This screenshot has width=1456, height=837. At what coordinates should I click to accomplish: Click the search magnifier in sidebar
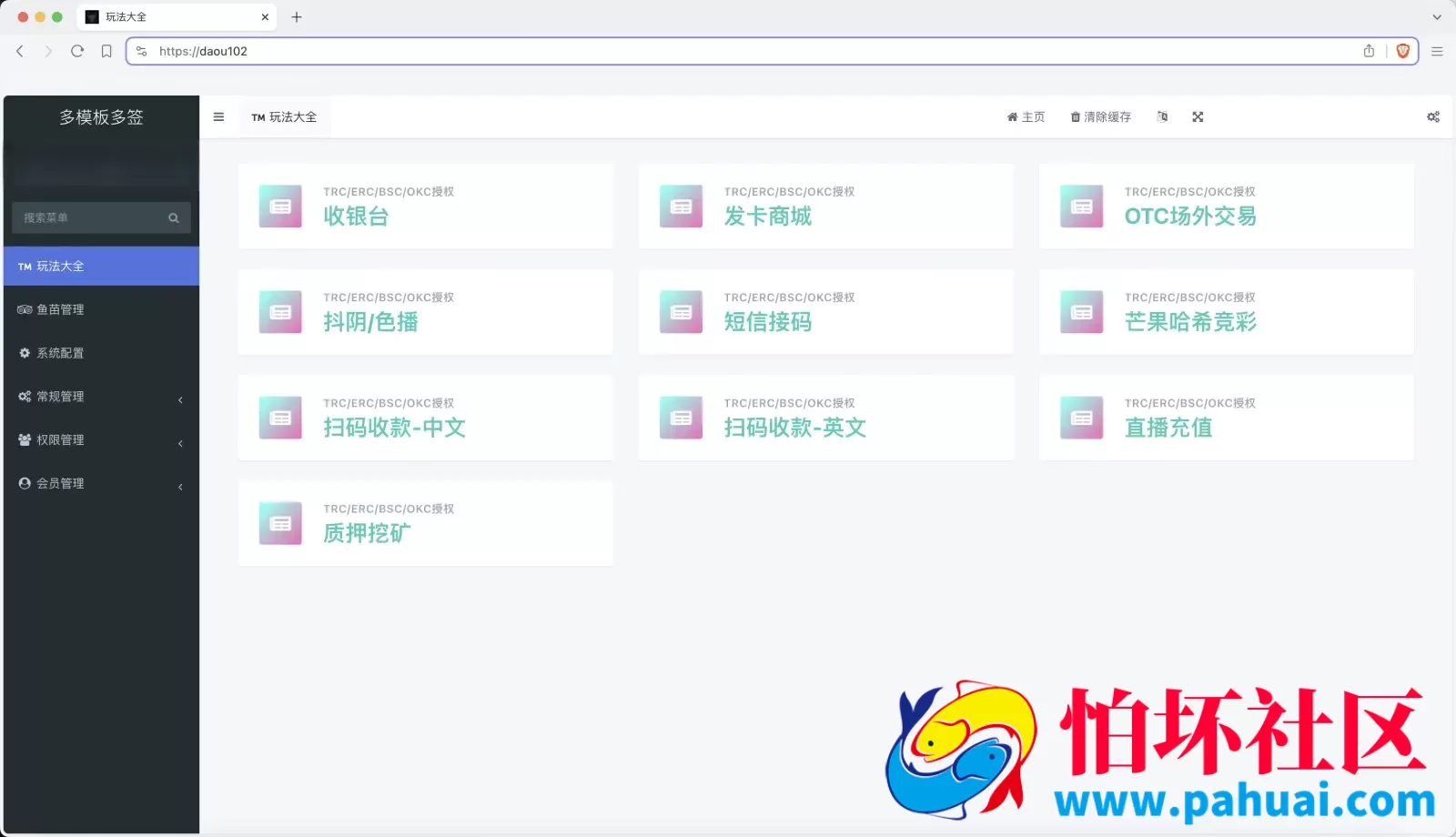(174, 217)
